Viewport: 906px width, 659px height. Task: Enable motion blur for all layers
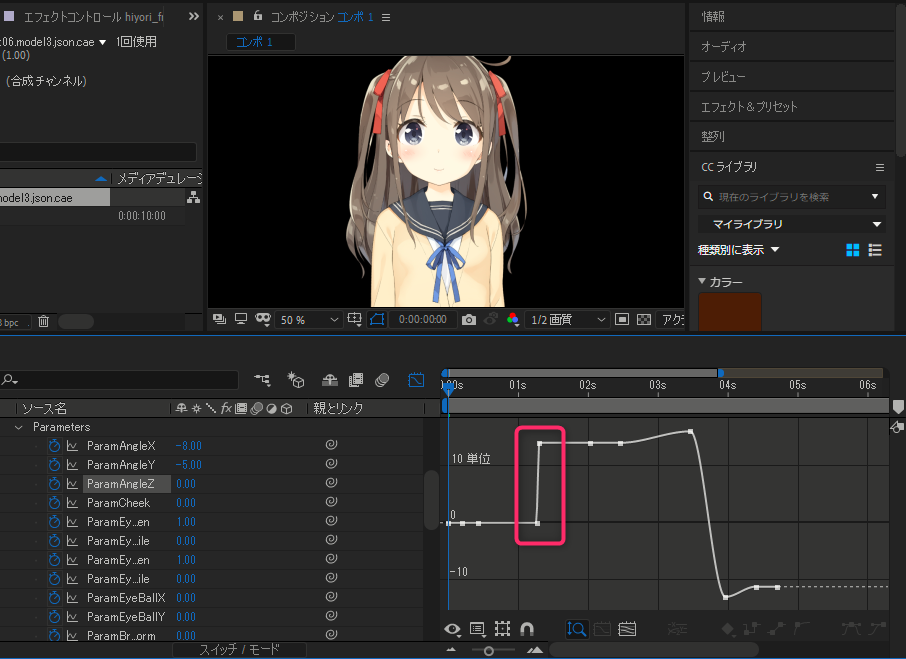(x=382, y=379)
